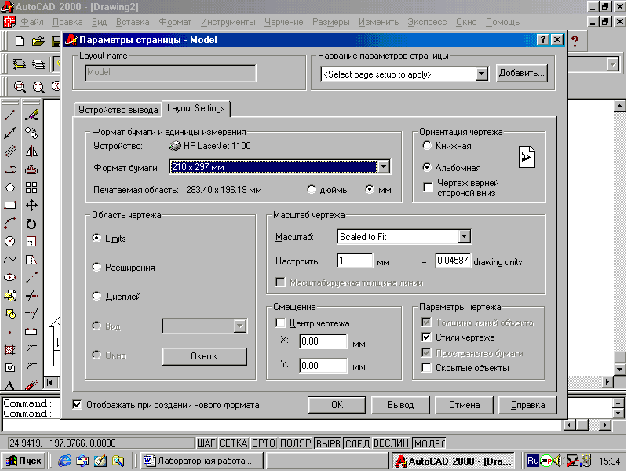Select the Scale modify tool
The image size is (626, 471).
pos(32,241)
